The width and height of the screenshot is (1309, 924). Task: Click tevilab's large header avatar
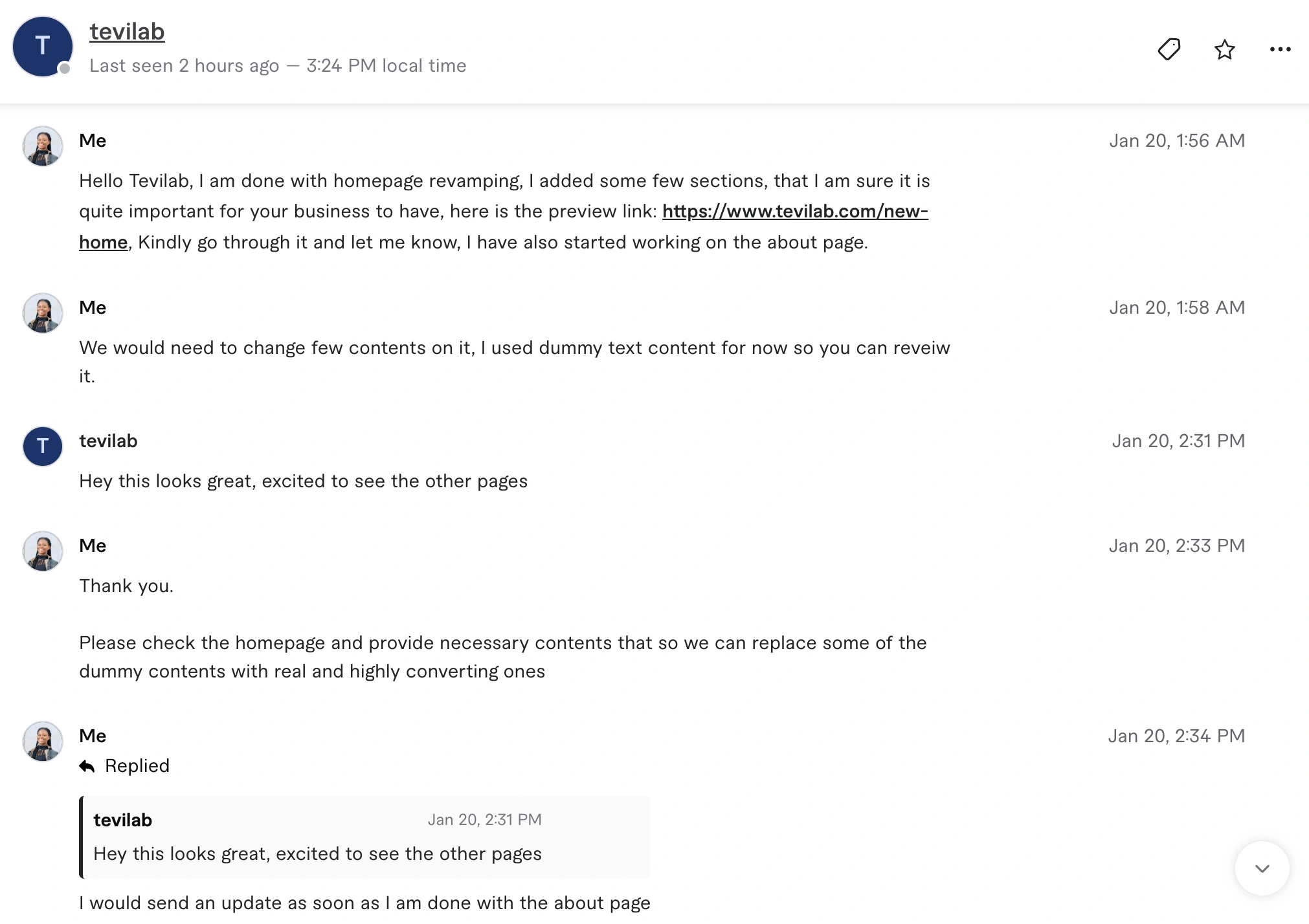click(x=43, y=47)
